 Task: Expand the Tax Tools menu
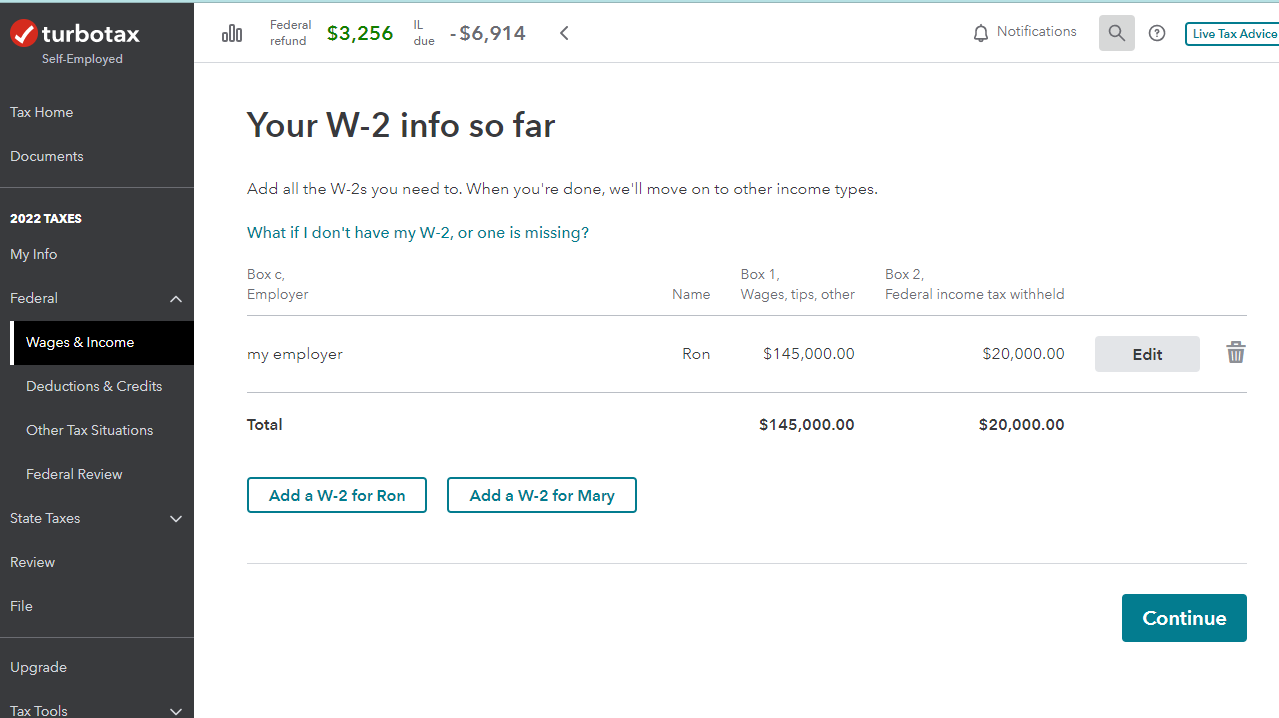pyautogui.click(x=176, y=711)
